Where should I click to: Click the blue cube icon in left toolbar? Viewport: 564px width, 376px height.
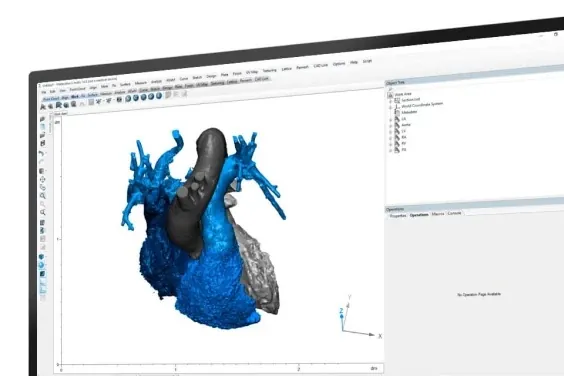point(41,257)
